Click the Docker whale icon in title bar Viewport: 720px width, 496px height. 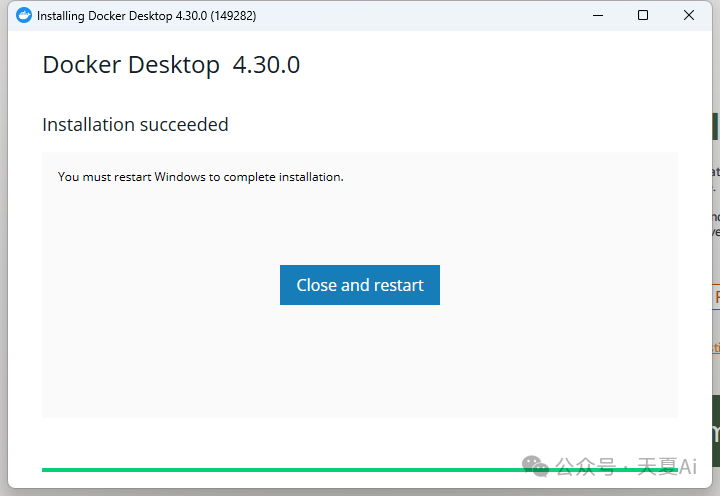[x=24, y=16]
